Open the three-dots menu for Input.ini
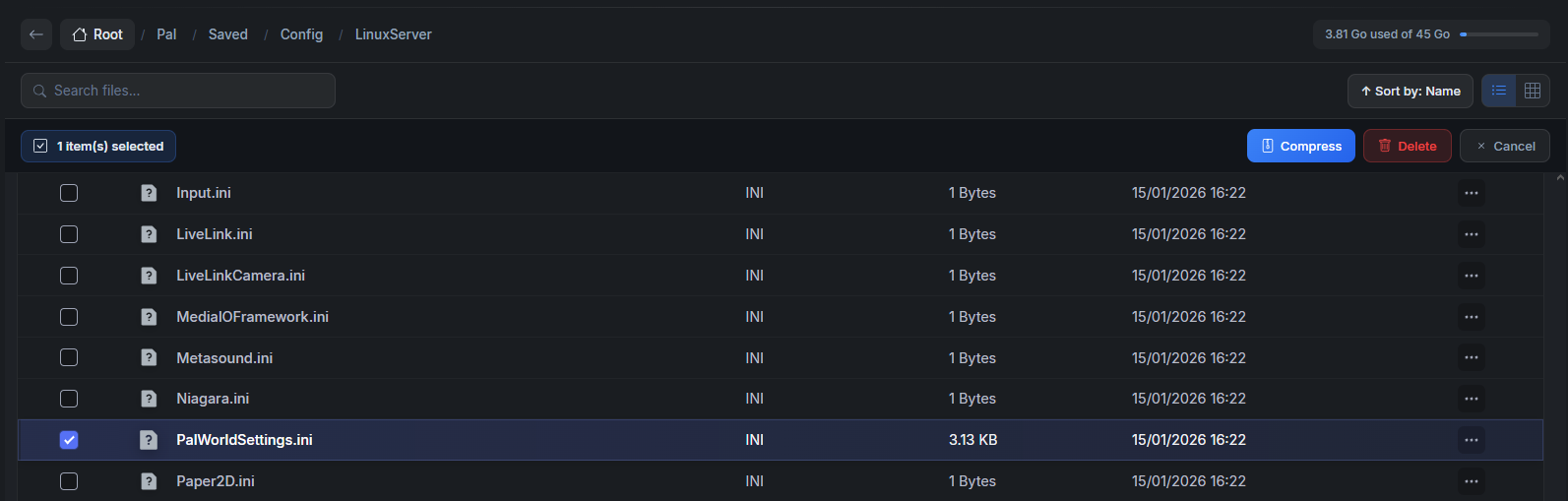This screenshot has width=1568, height=501. point(1472,193)
